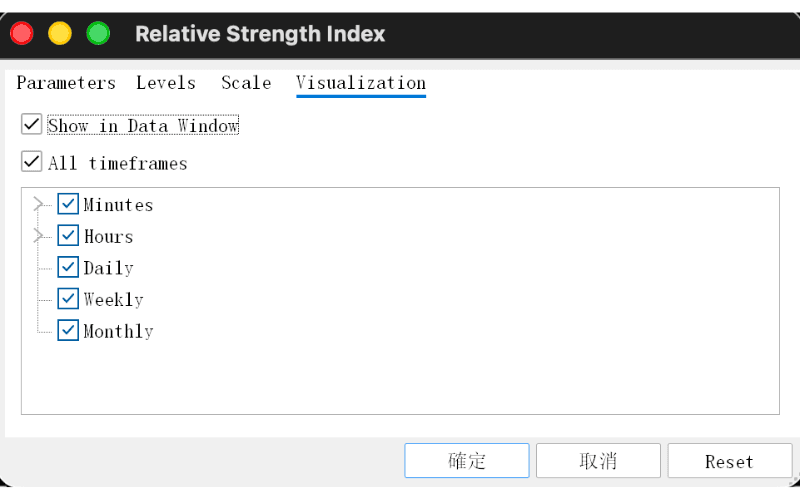
Task: Close the Relative Strength Index window
Action: 22,34
